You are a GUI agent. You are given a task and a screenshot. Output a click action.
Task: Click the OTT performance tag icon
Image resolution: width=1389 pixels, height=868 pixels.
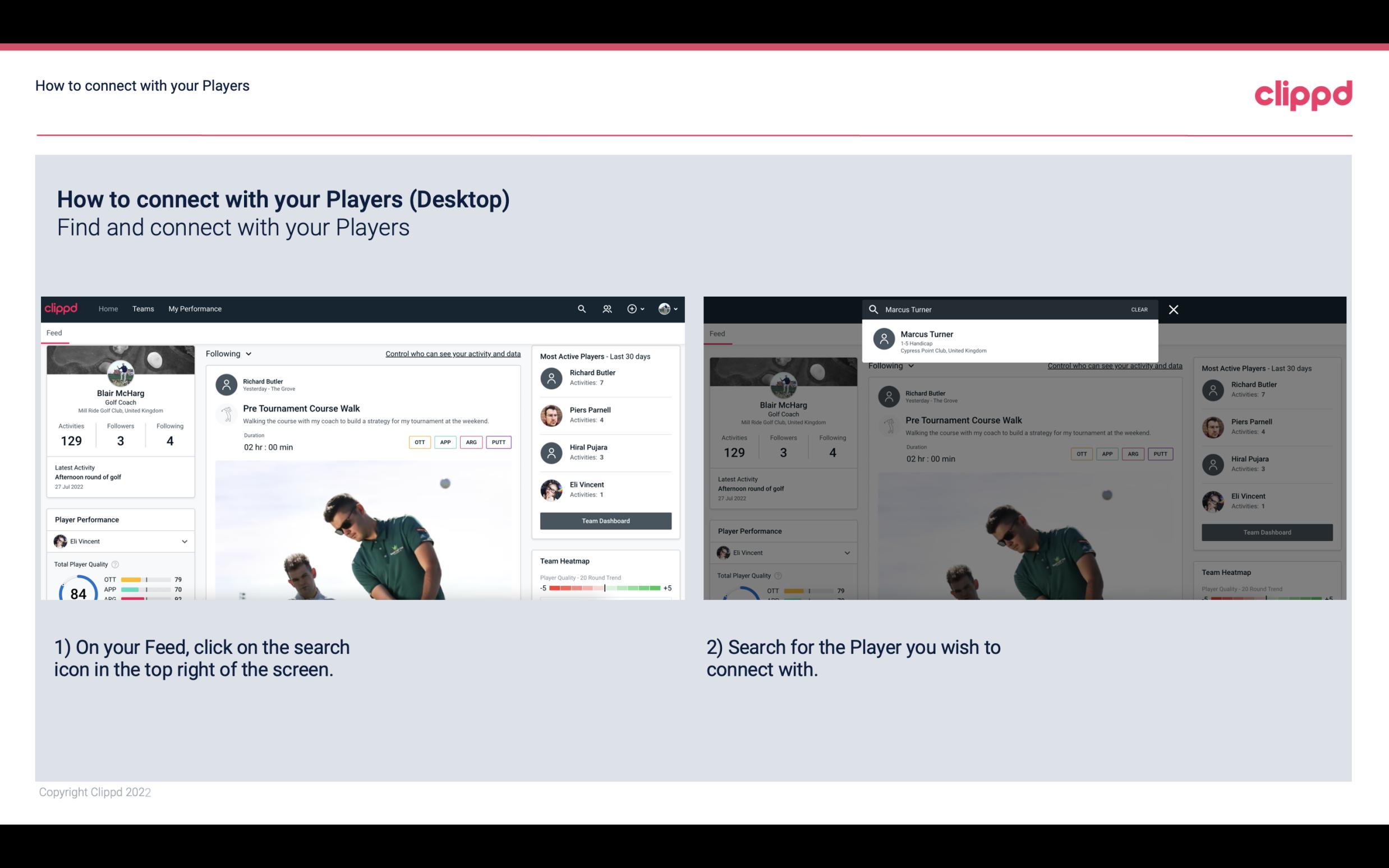pyautogui.click(x=418, y=442)
